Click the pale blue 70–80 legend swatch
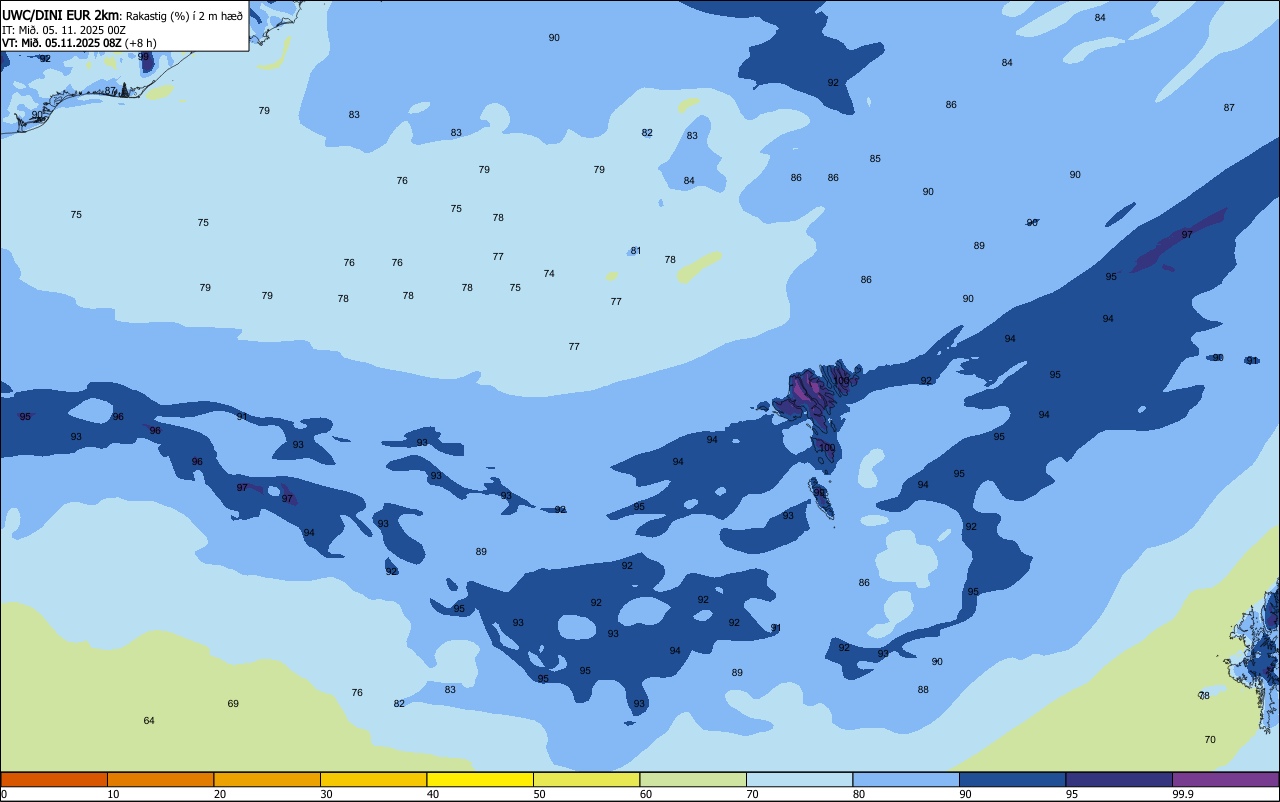 point(799,779)
